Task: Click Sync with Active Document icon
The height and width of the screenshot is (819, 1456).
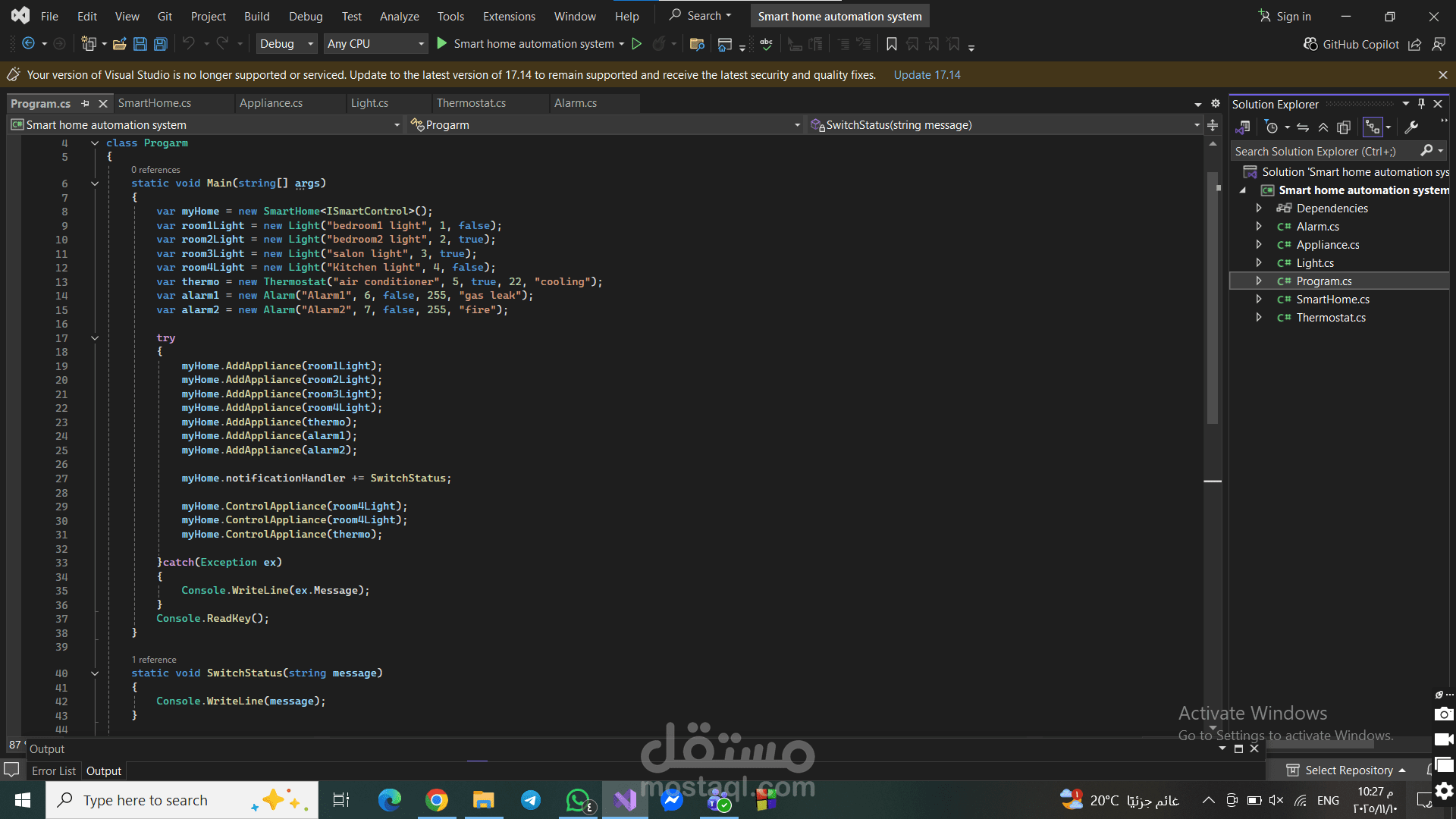Action: [x=1303, y=127]
